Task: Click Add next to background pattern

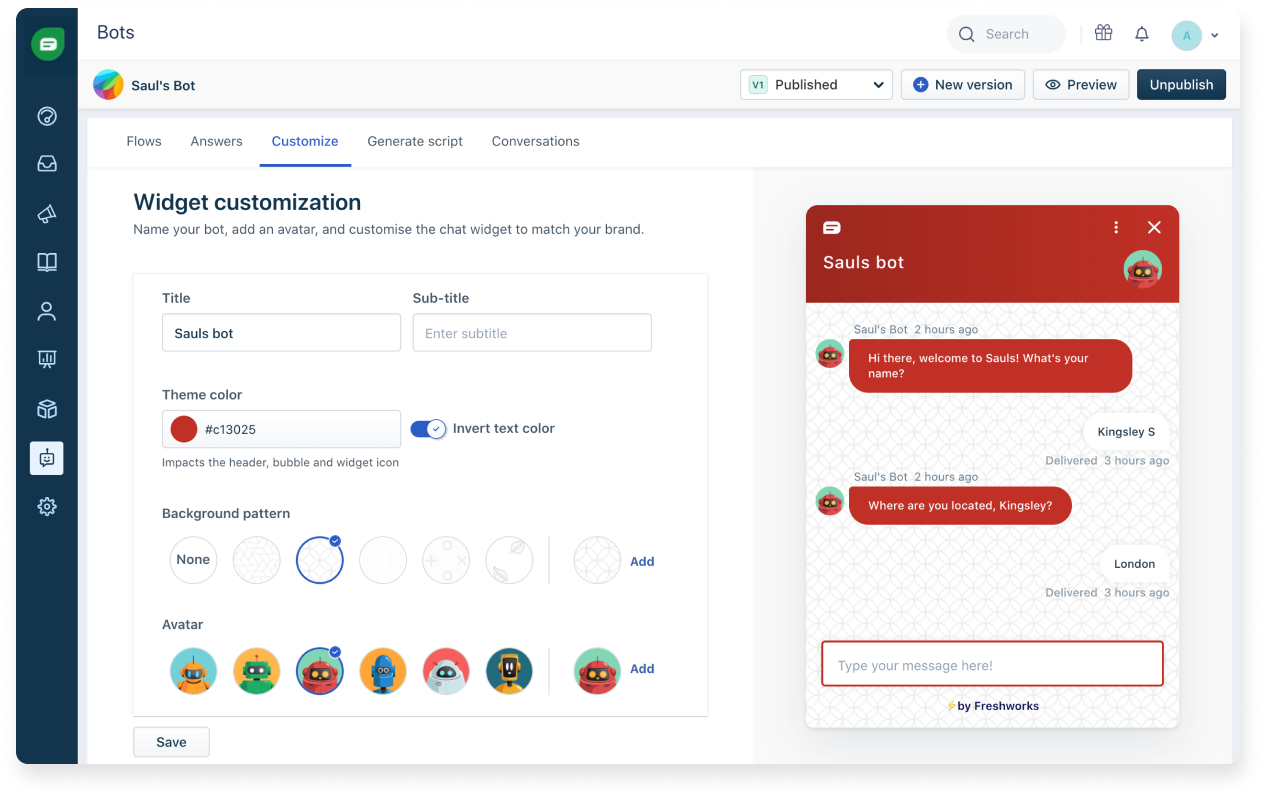Action: click(642, 561)
